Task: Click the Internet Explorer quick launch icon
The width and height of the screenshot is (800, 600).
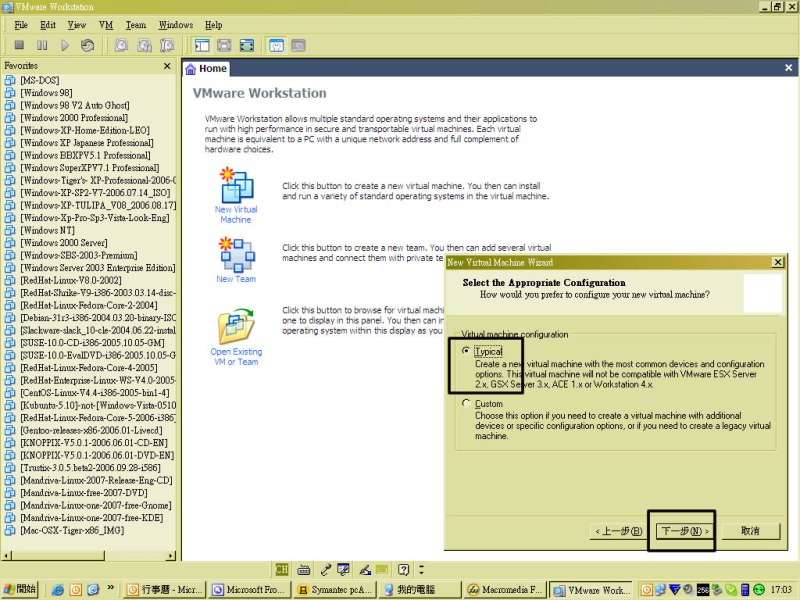Action: point(58,590)
